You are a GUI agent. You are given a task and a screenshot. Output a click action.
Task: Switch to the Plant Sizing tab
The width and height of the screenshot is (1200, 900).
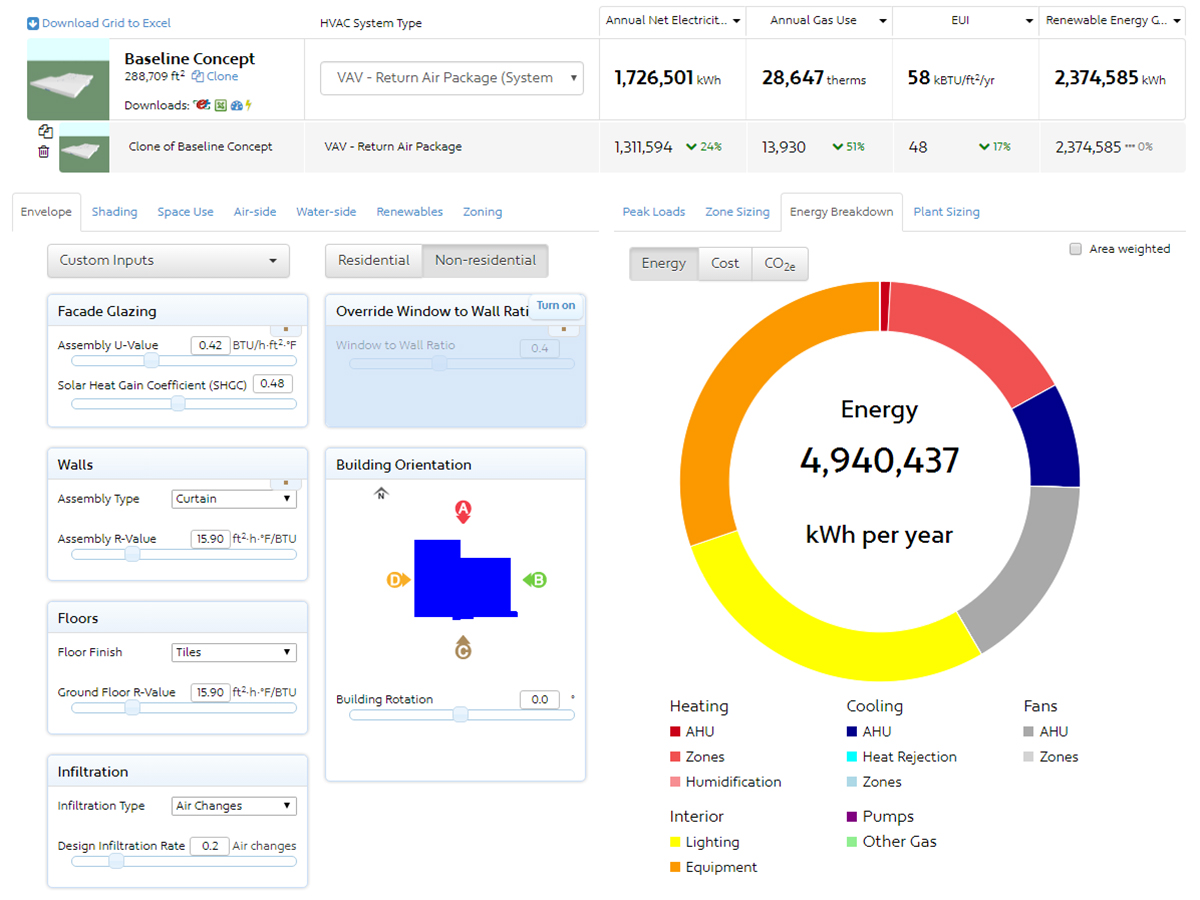pos(946,212)
